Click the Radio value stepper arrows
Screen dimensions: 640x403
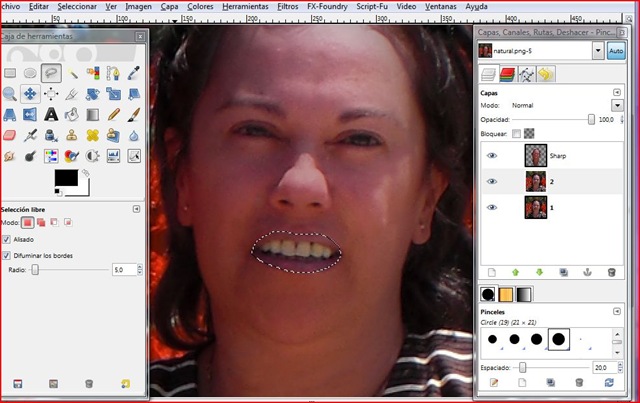[x=140, y=269]
